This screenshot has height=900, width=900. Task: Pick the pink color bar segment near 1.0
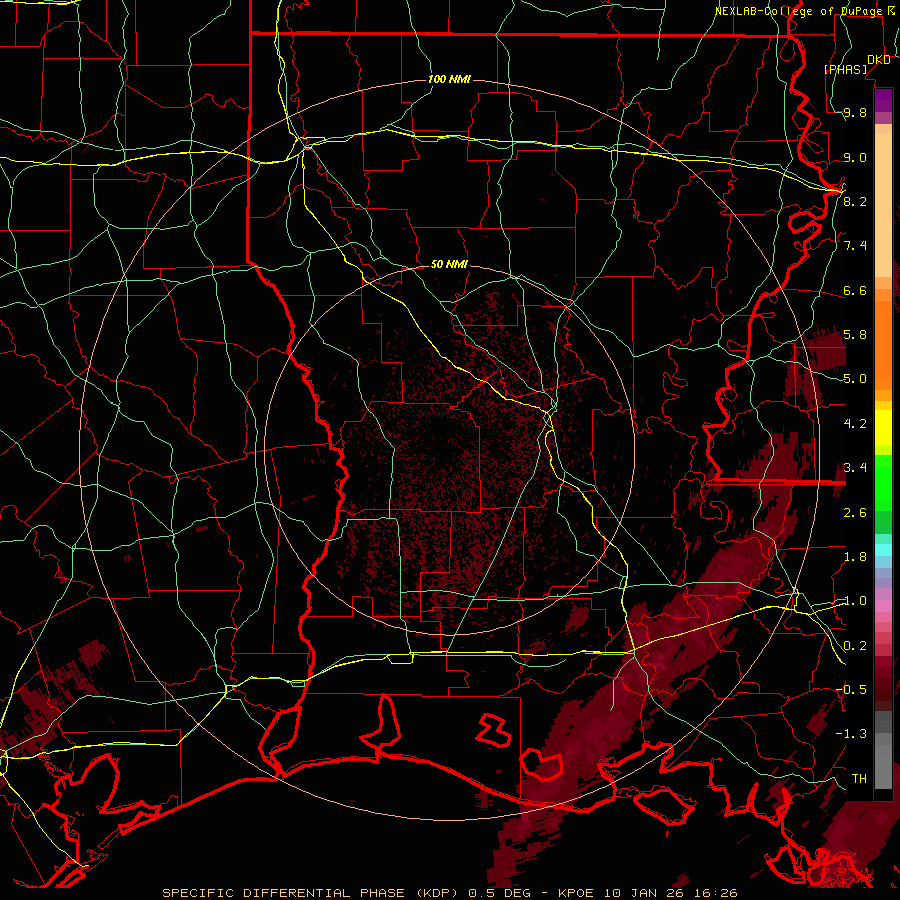point(883,606)
